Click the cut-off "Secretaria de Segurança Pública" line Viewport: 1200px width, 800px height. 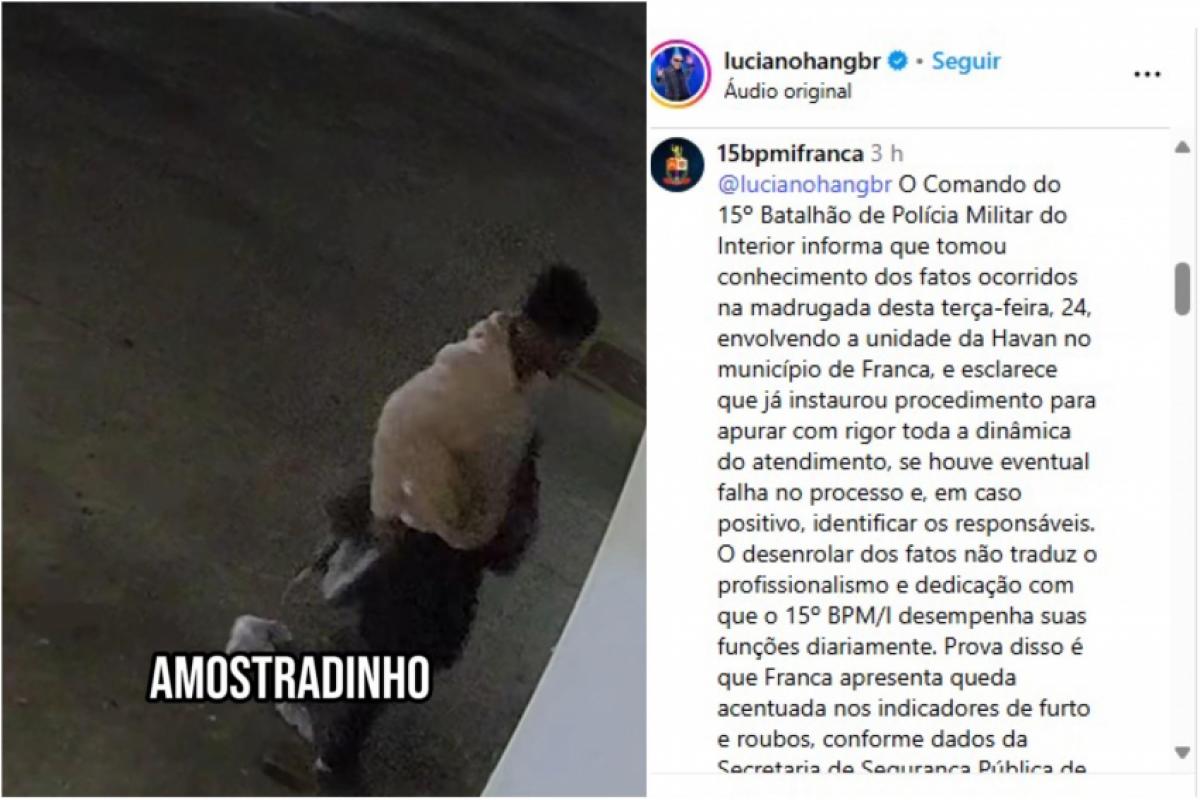pyautogui.click(x=902, y=768)
